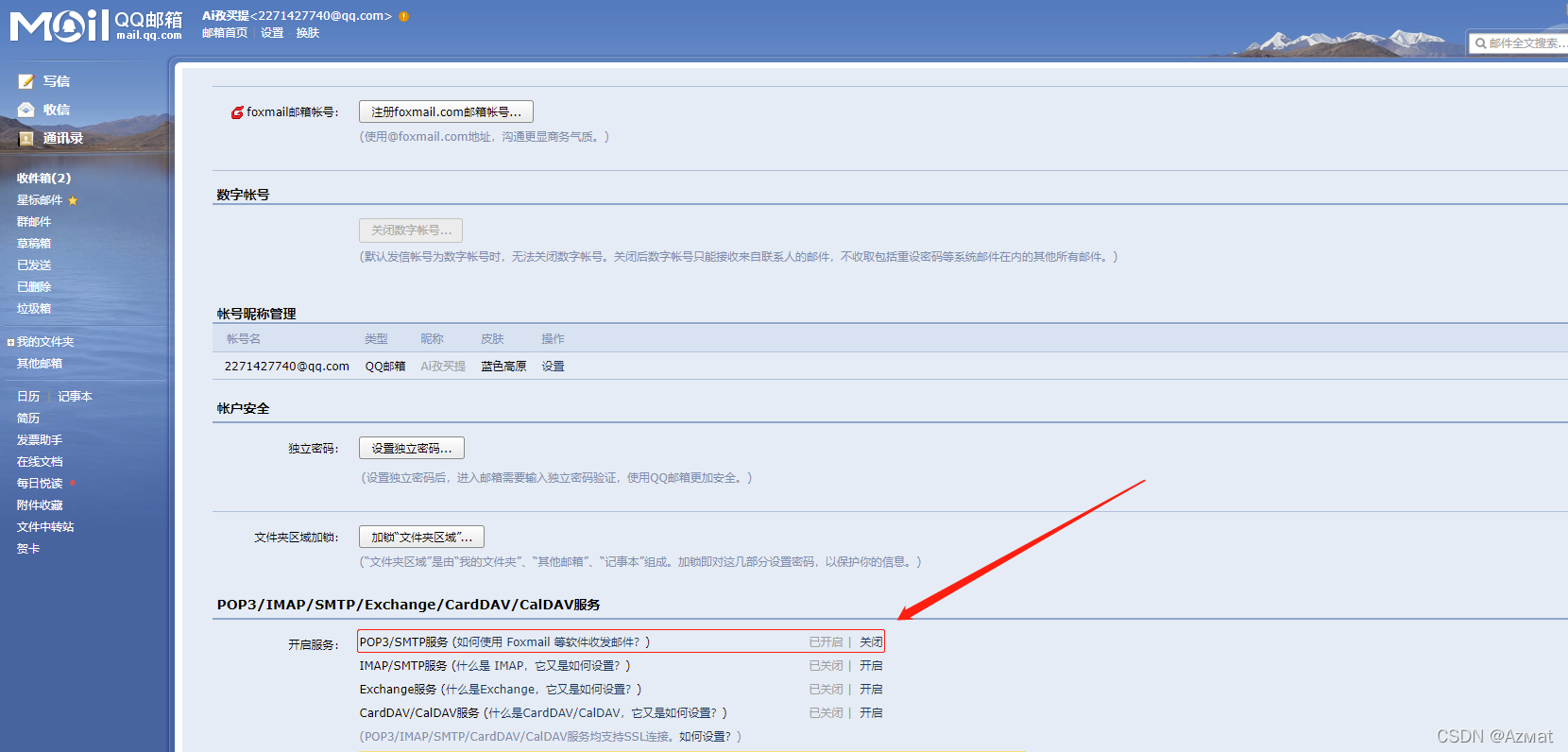Click 开启 to enable CardDAV/CalDAV service
The width and height of the screenshot is (1568, 752).
[x=871, y=713]
